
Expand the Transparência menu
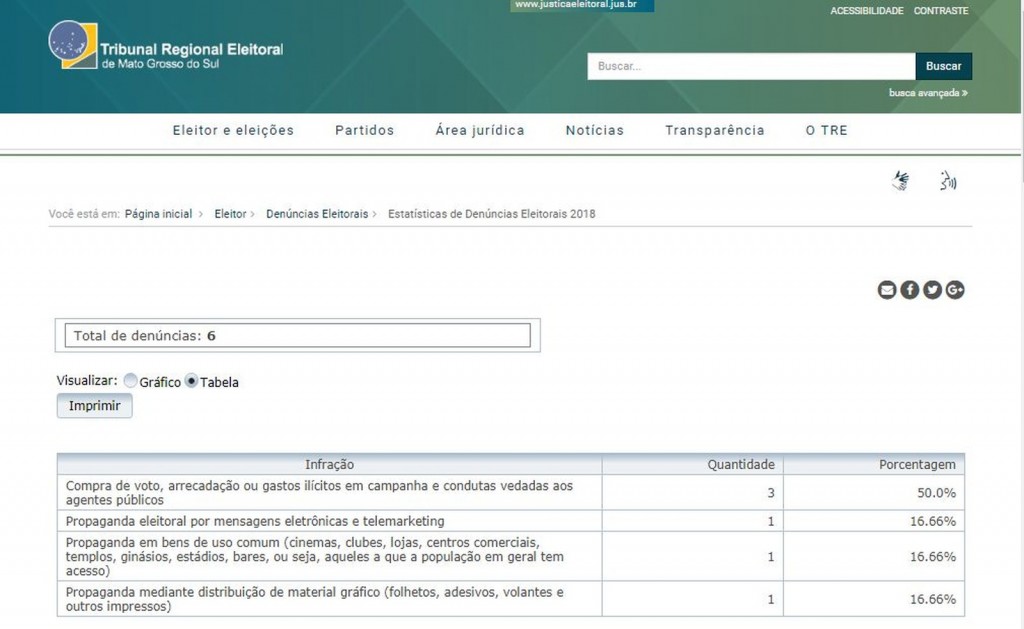(x=714, y=130)
